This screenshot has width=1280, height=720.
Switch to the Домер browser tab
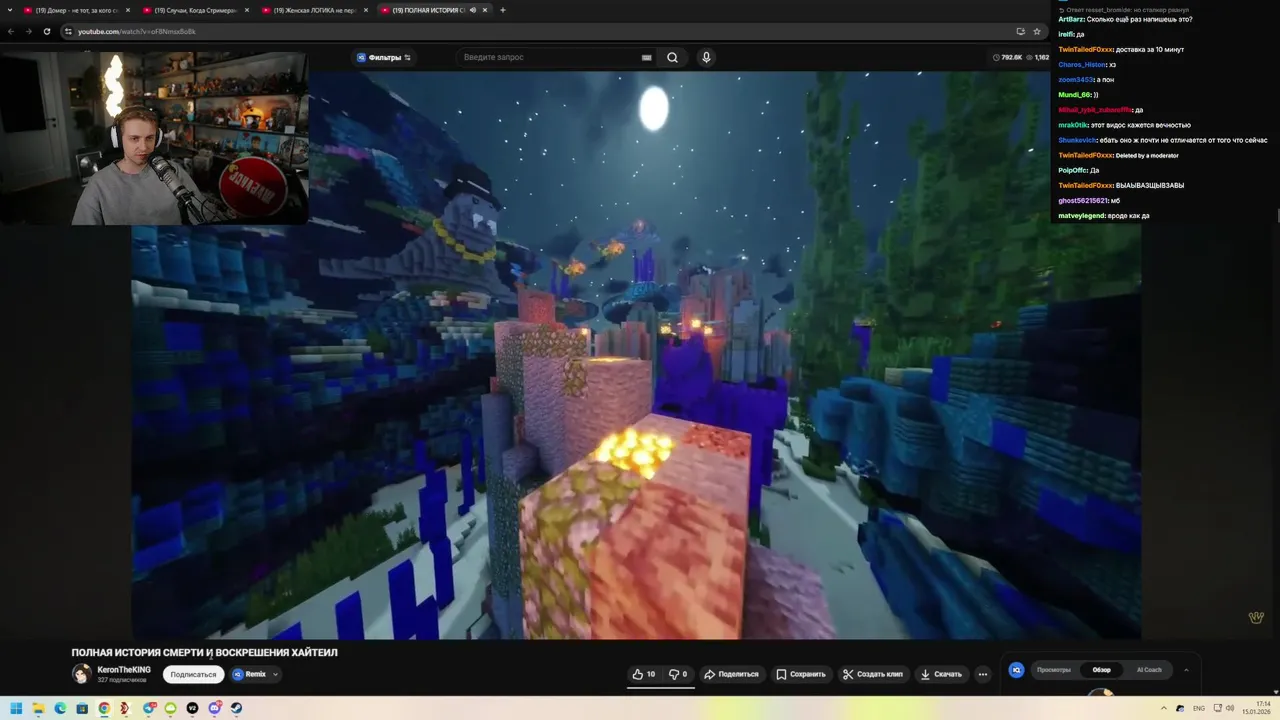click(x=77, y=10)
